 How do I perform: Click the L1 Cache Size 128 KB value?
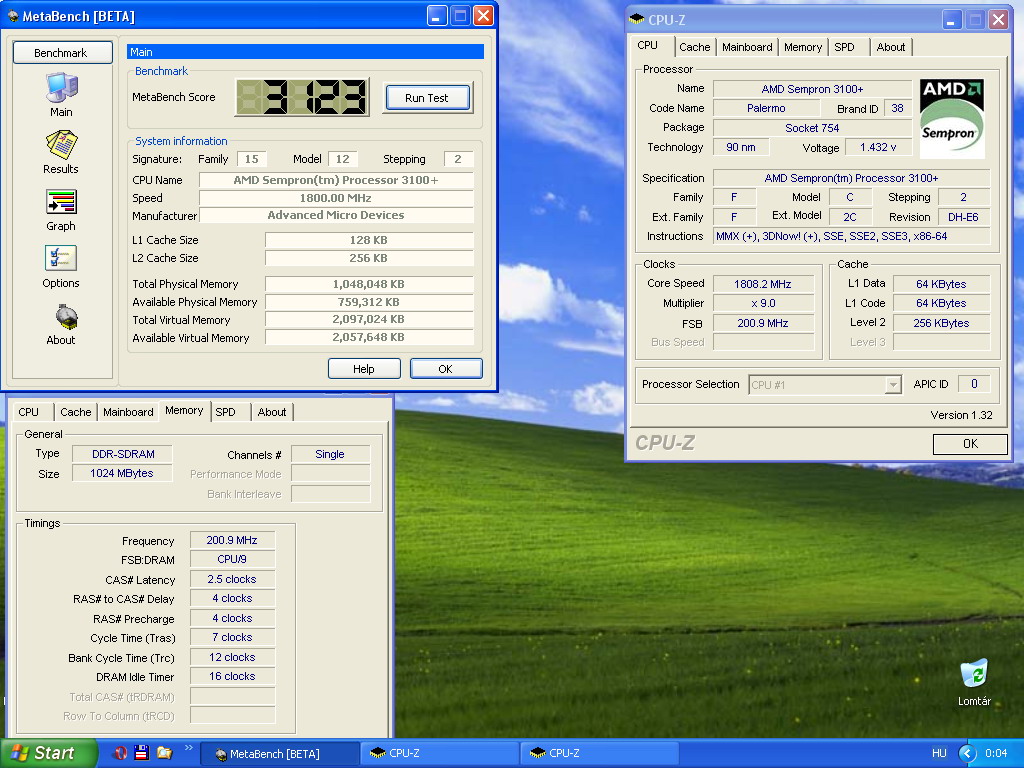(x=369, y=240)
